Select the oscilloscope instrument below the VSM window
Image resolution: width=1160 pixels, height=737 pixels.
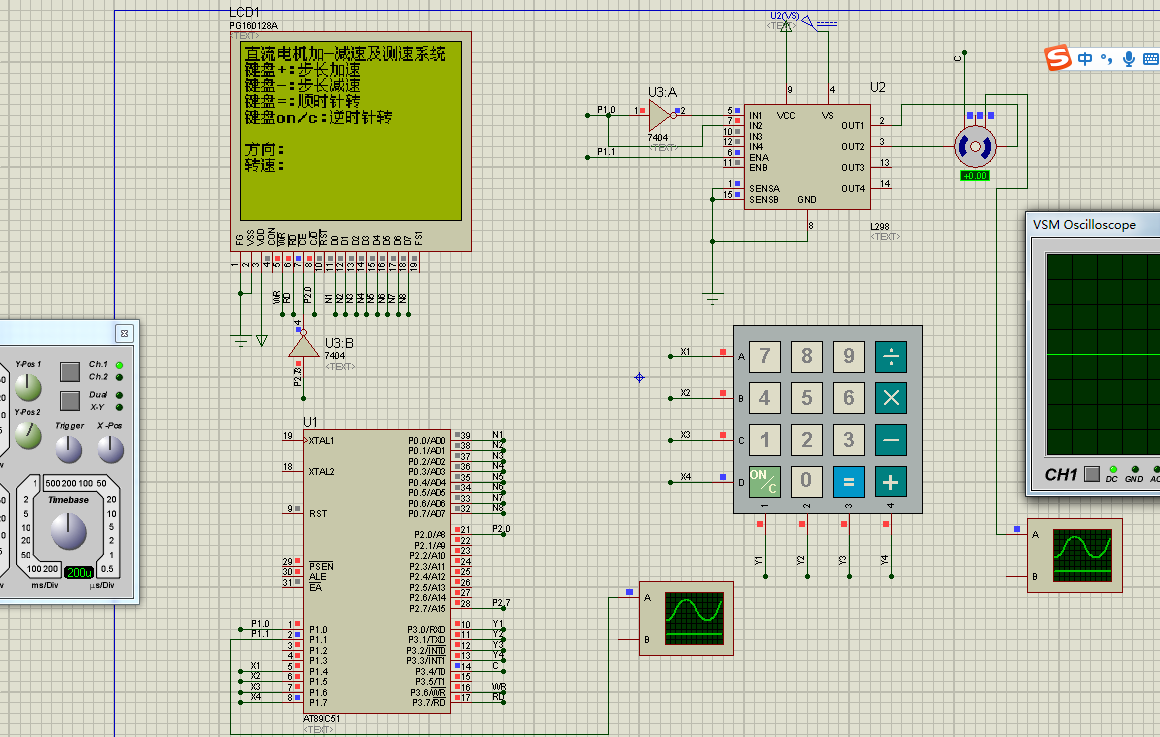tap(1075, 556)
